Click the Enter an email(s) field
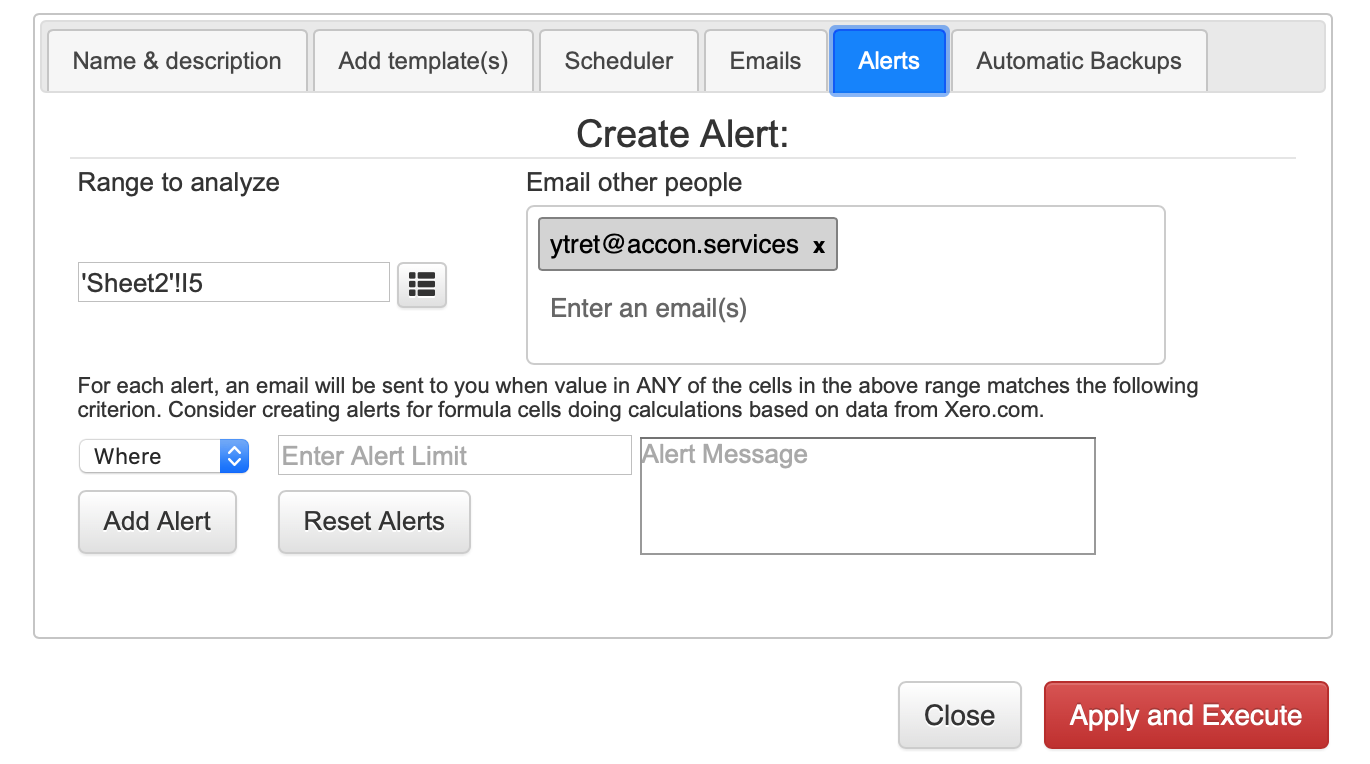Viewport: 1370px width, 764px height. coord(845,308)
